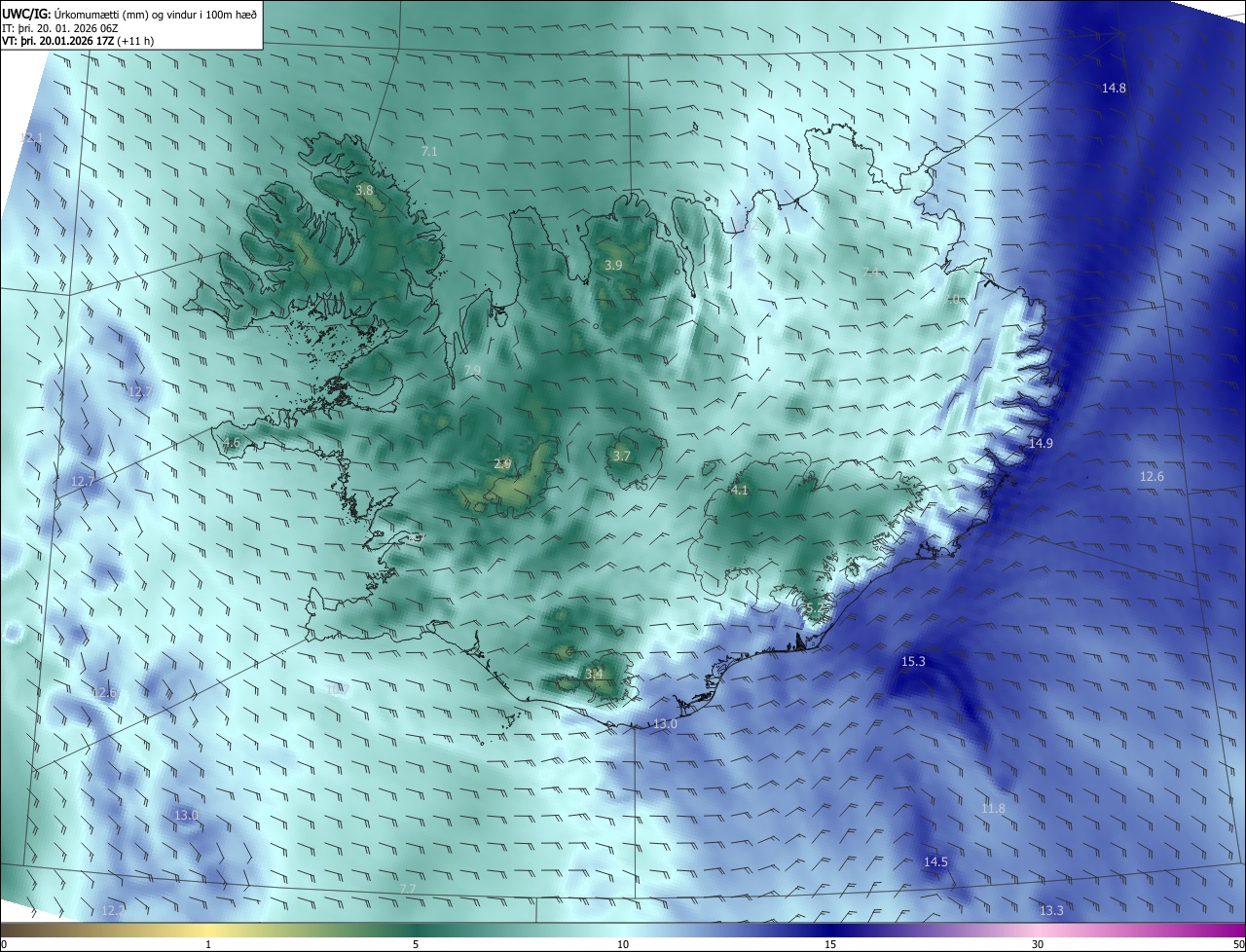Image resolution: width=1246 pixels, height=952 pixels.
Task: Click the 11.8 value label in the southeast sea
Action: (993, 809)
